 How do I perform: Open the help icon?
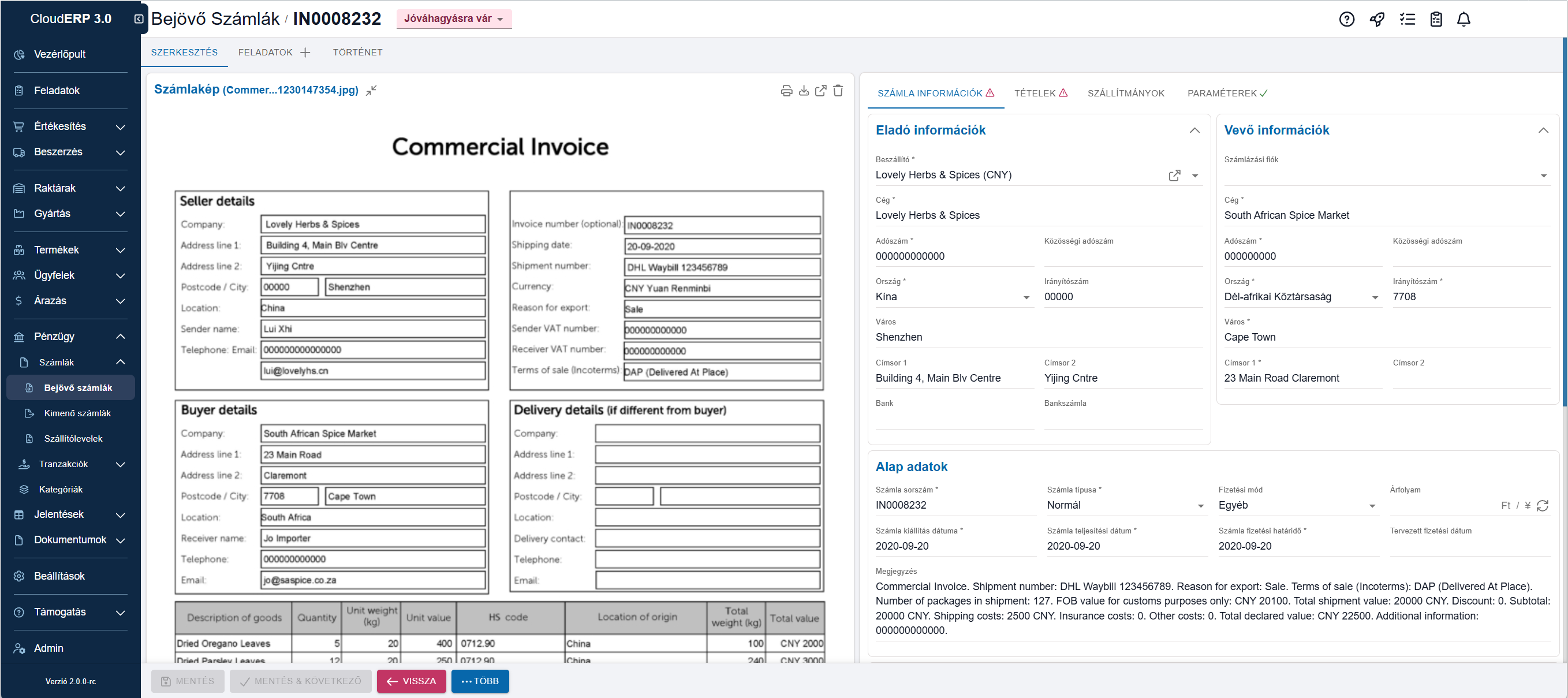click(x=1346, y=19)
